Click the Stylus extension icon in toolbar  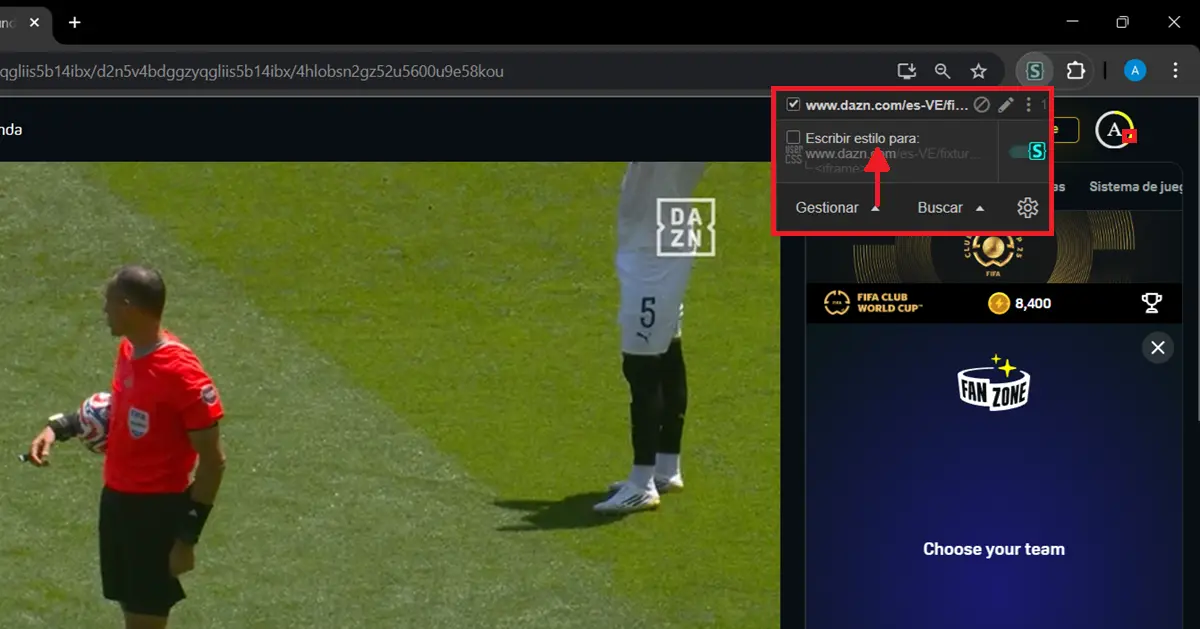[x=1035, y=71]
